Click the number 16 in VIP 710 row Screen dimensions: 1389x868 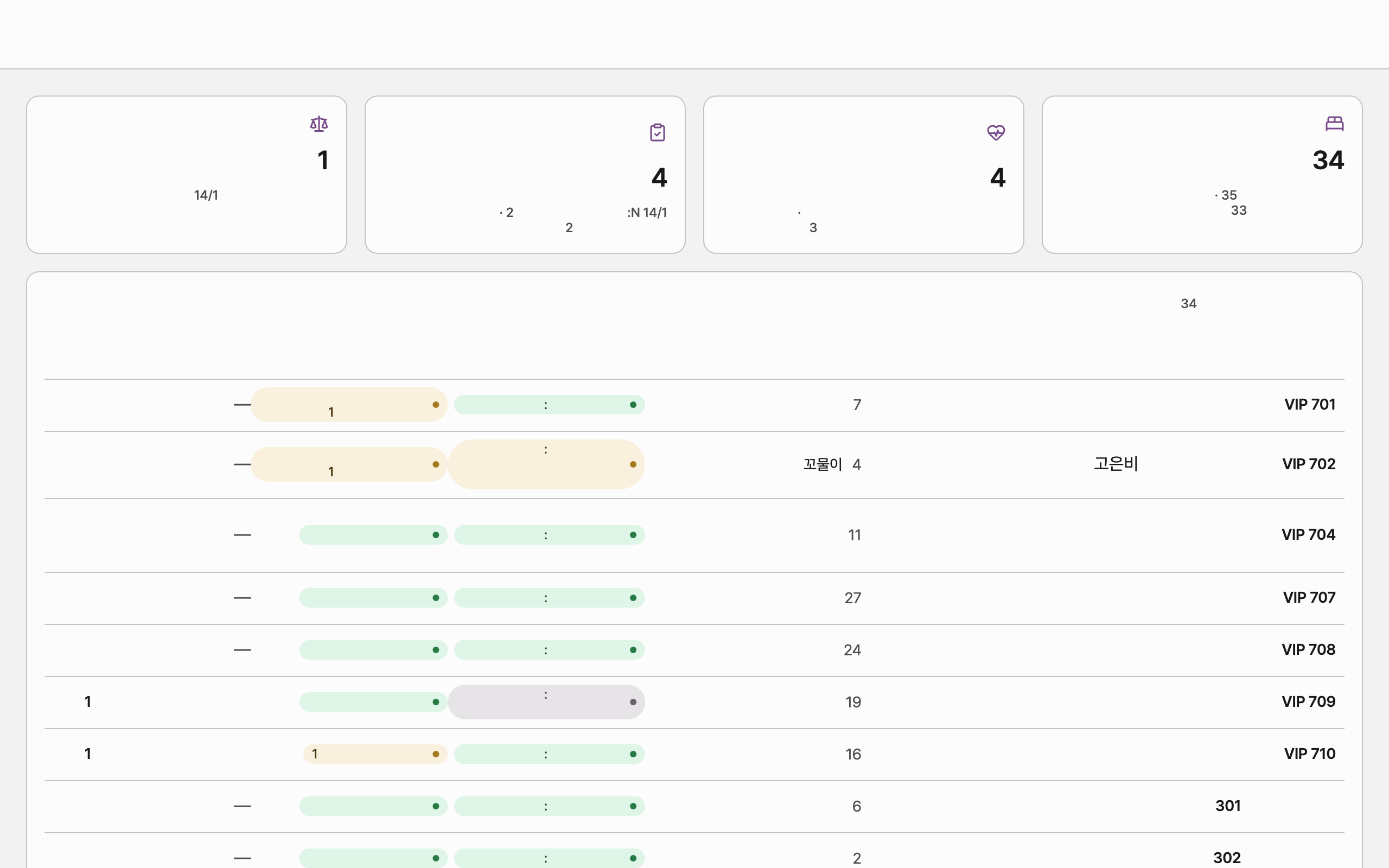click(x=853, y=754)
